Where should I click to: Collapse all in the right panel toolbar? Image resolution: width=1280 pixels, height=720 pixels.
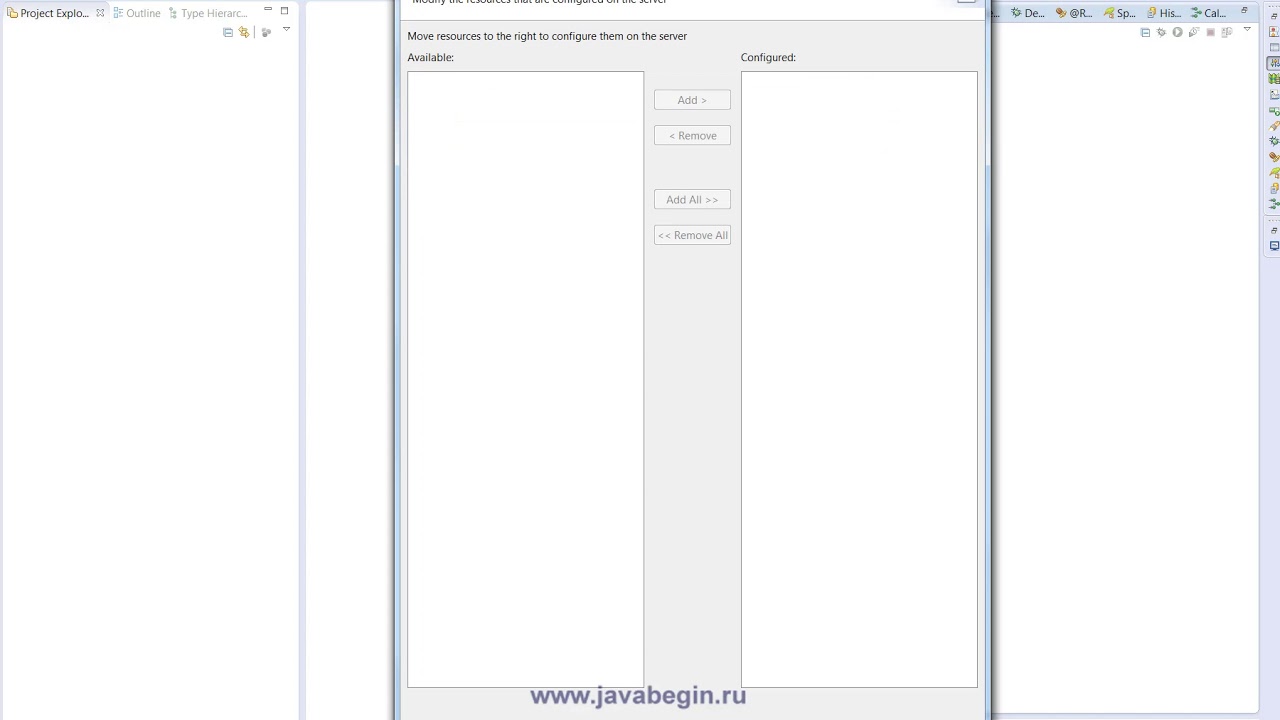(1145, 32)
